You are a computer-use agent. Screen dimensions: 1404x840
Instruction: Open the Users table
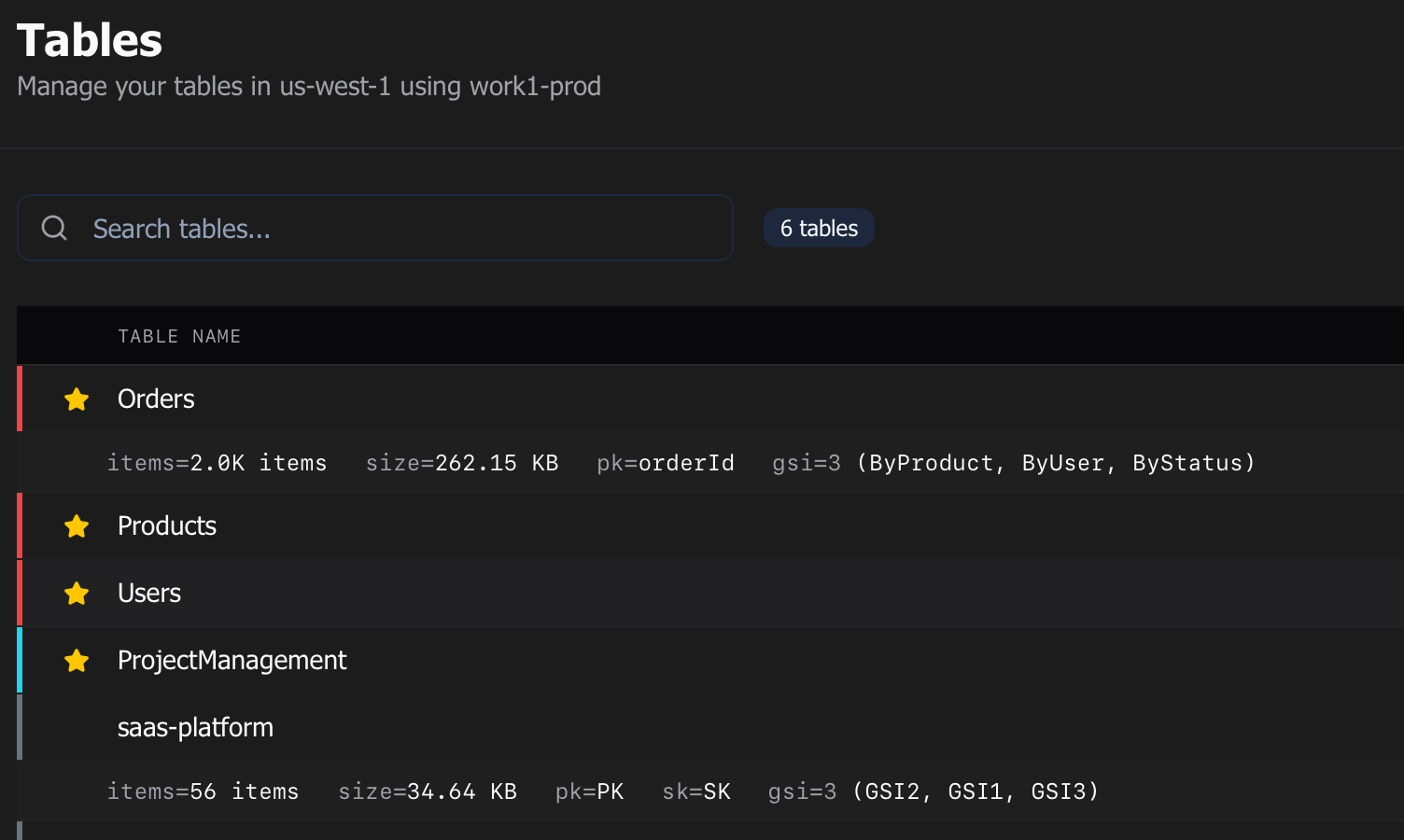[x=149, y=593]
